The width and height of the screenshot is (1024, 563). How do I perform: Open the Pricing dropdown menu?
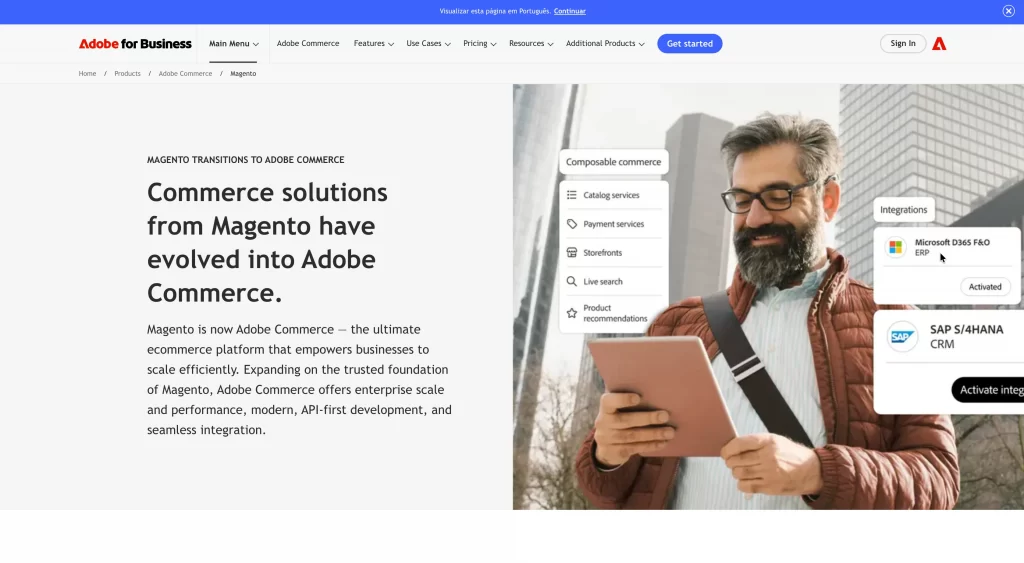(479, 44)
